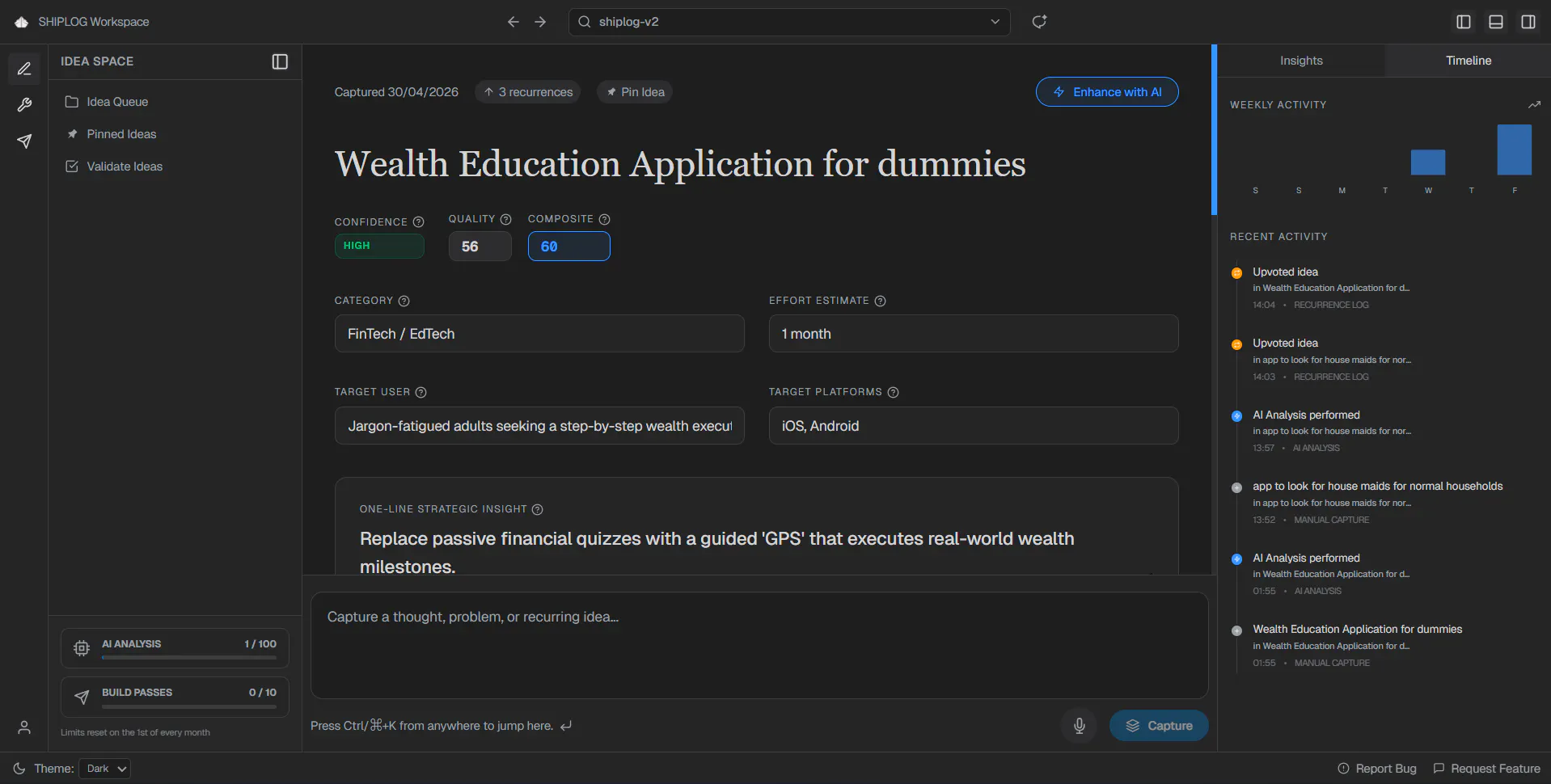Click the search icon in project box
This screenshot has width=1551, height=784.
[x=584, y=22]
